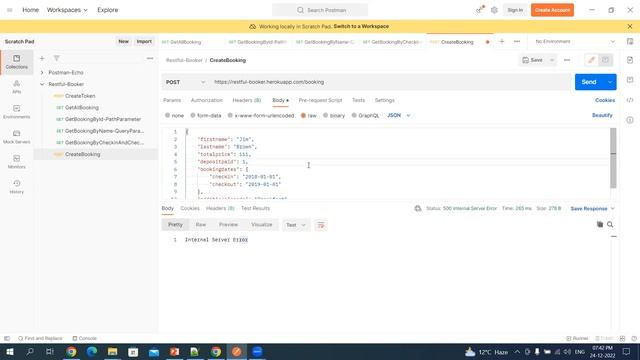
Task: Click the Search Postman field
Action: click(x=320, y=10)
